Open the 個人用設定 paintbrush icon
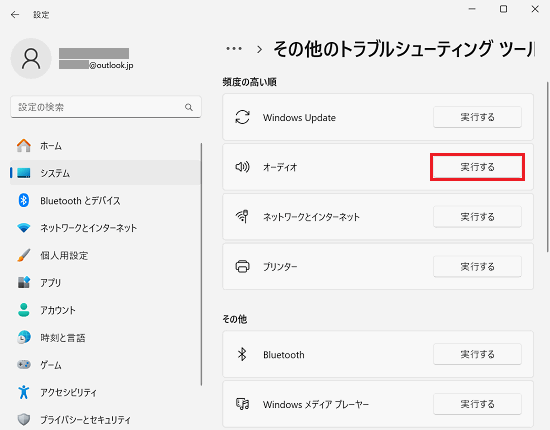This screenshot has width=550, height=430. (x=24, y=255)
